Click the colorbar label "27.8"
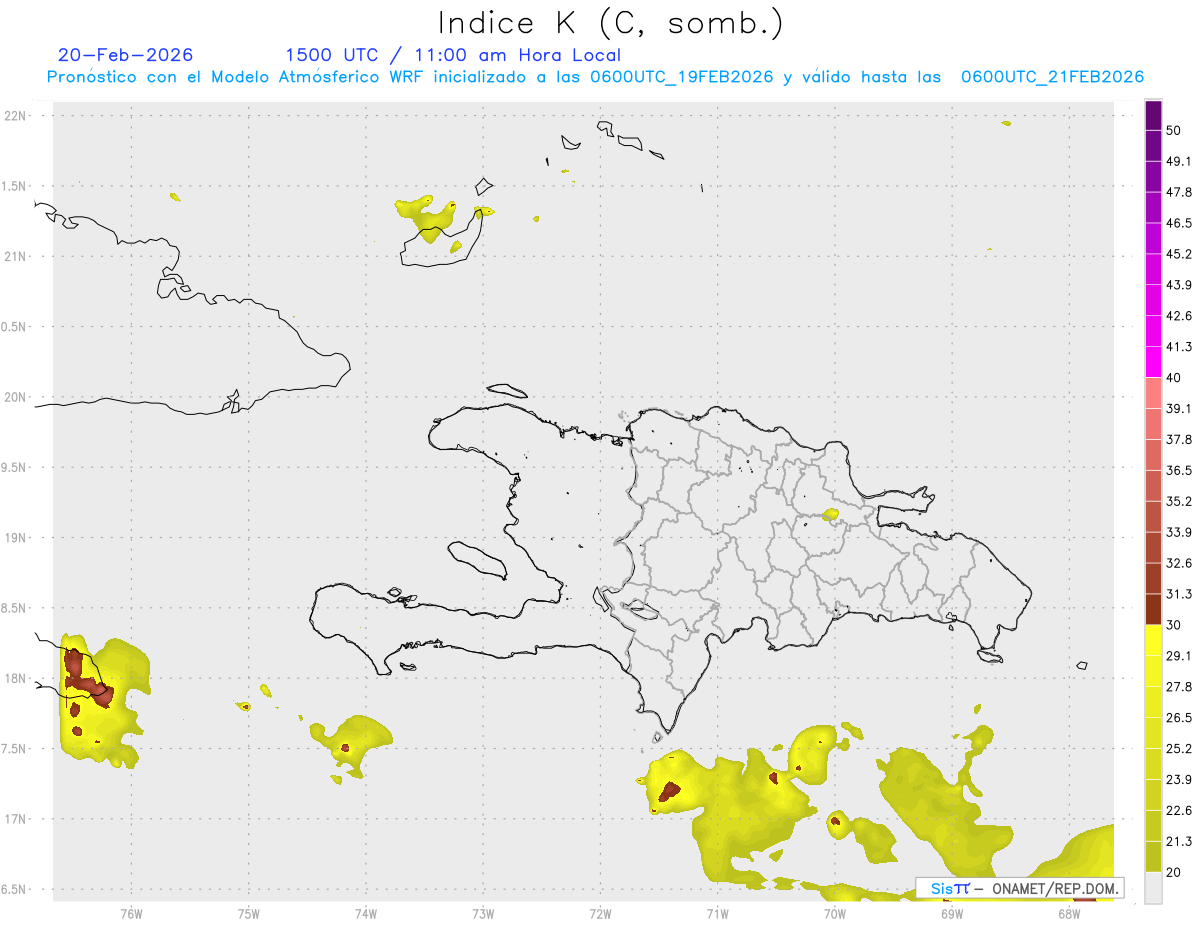 coord(1179,687)
